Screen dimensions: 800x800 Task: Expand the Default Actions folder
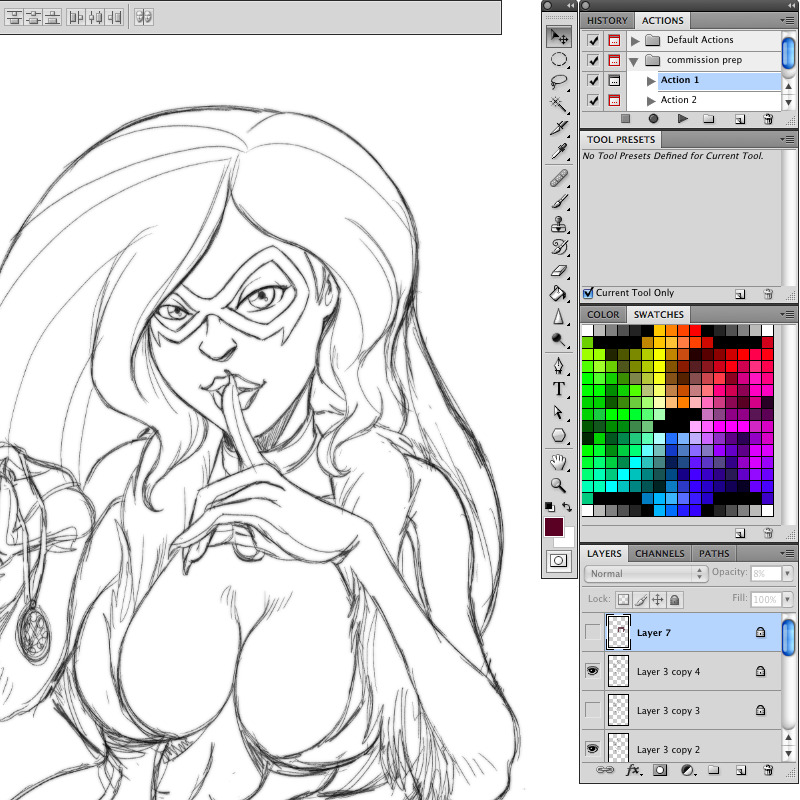[635, 40]
